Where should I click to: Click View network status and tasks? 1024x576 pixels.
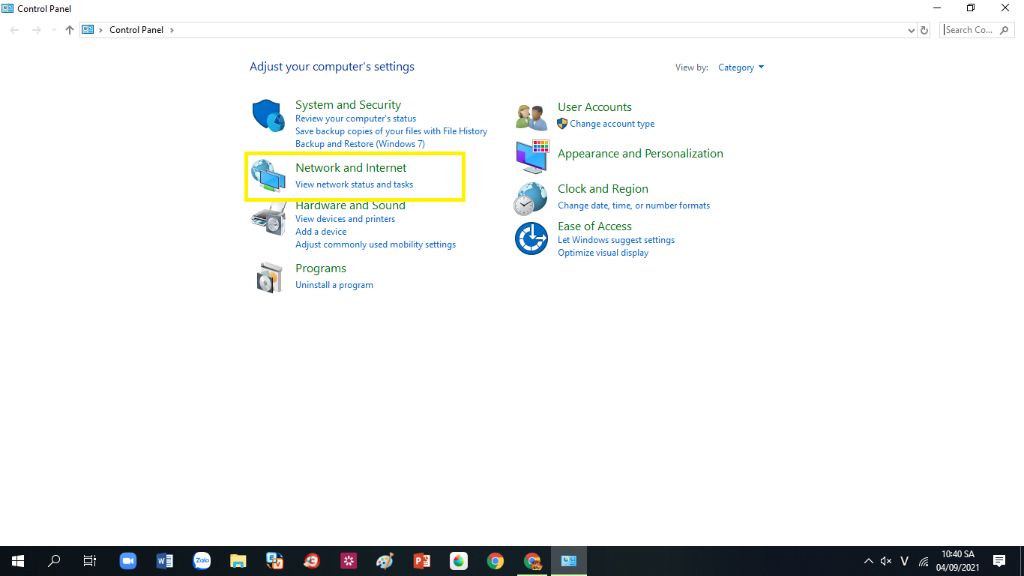coord(354,185)
